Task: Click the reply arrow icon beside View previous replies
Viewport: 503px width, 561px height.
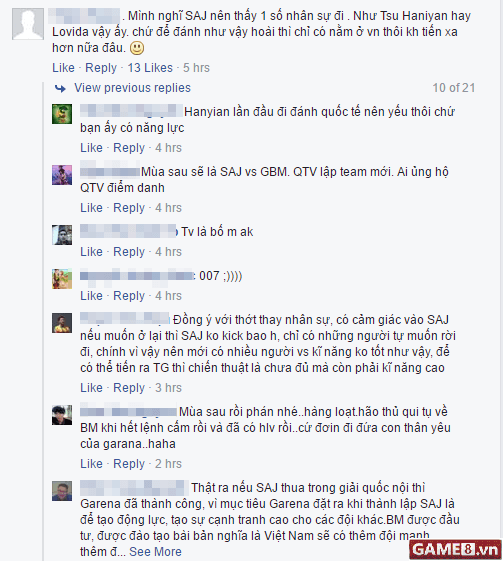Action: [x=60, y=88]
